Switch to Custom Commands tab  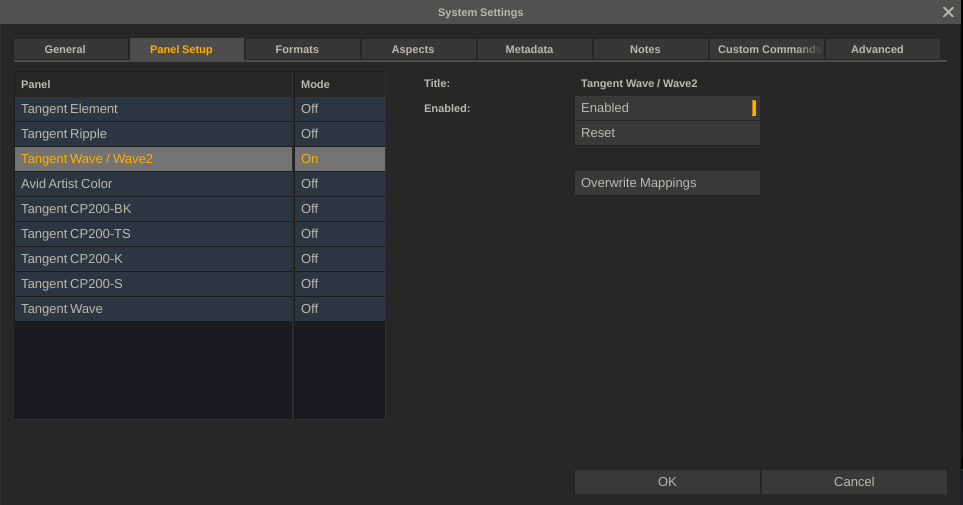[767, 49]
